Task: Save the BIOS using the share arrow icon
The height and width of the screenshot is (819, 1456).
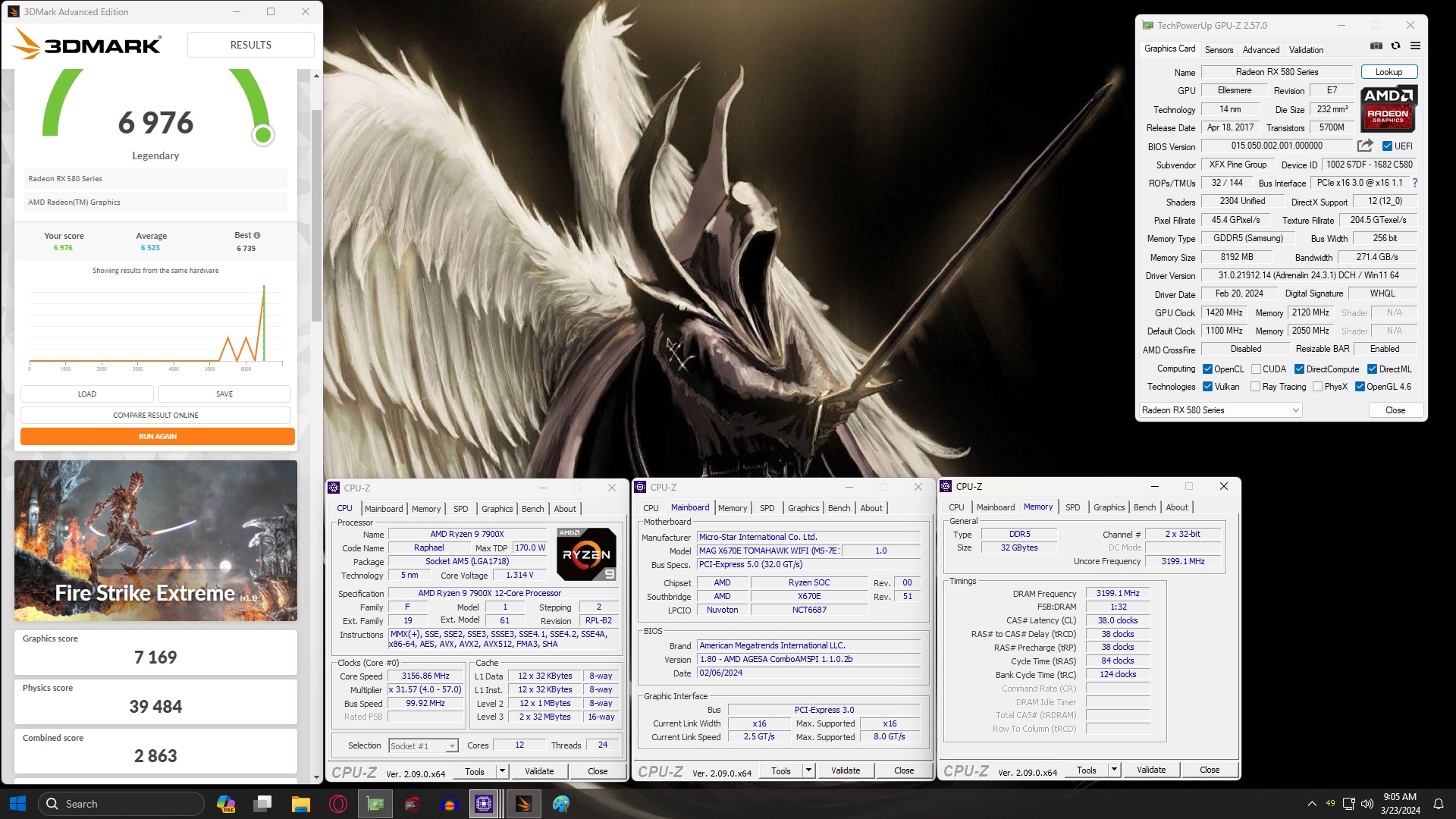Action: point(1365,146)
